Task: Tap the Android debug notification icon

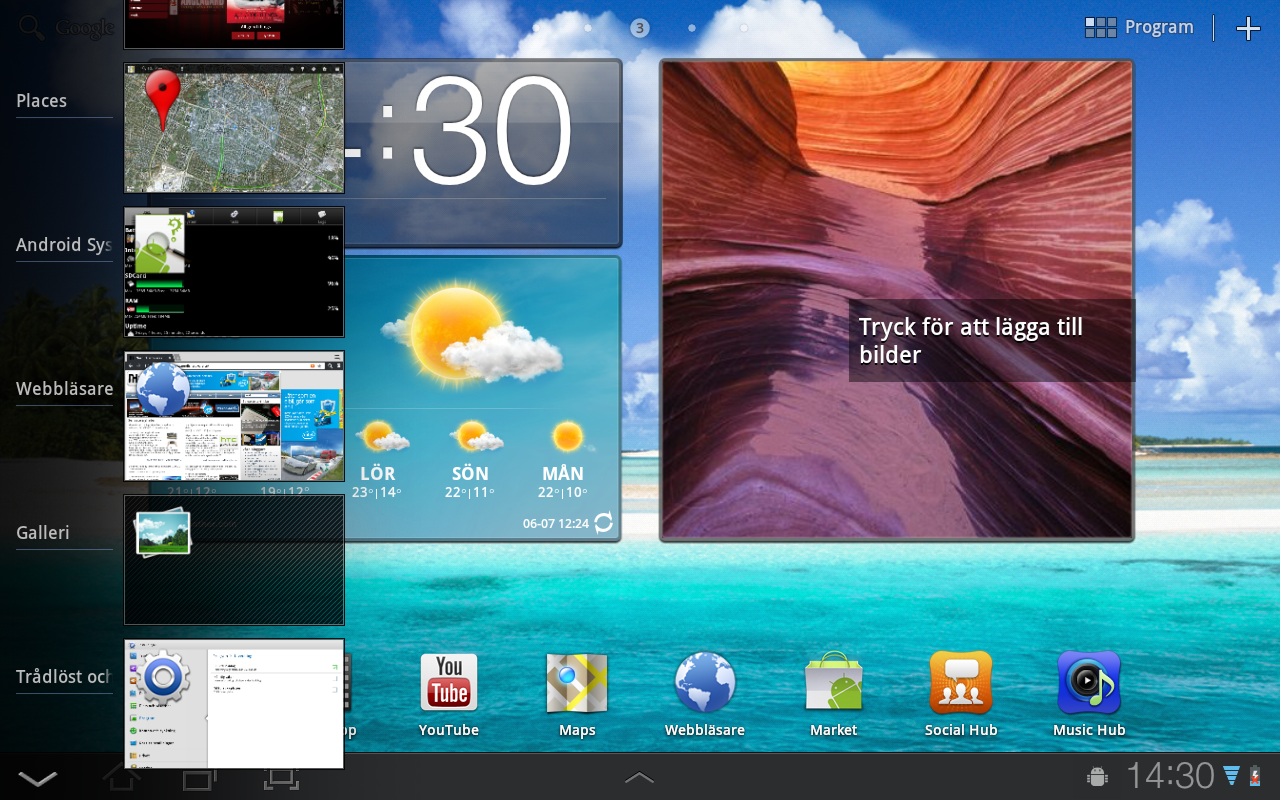Action: [x=1096, y=776]
